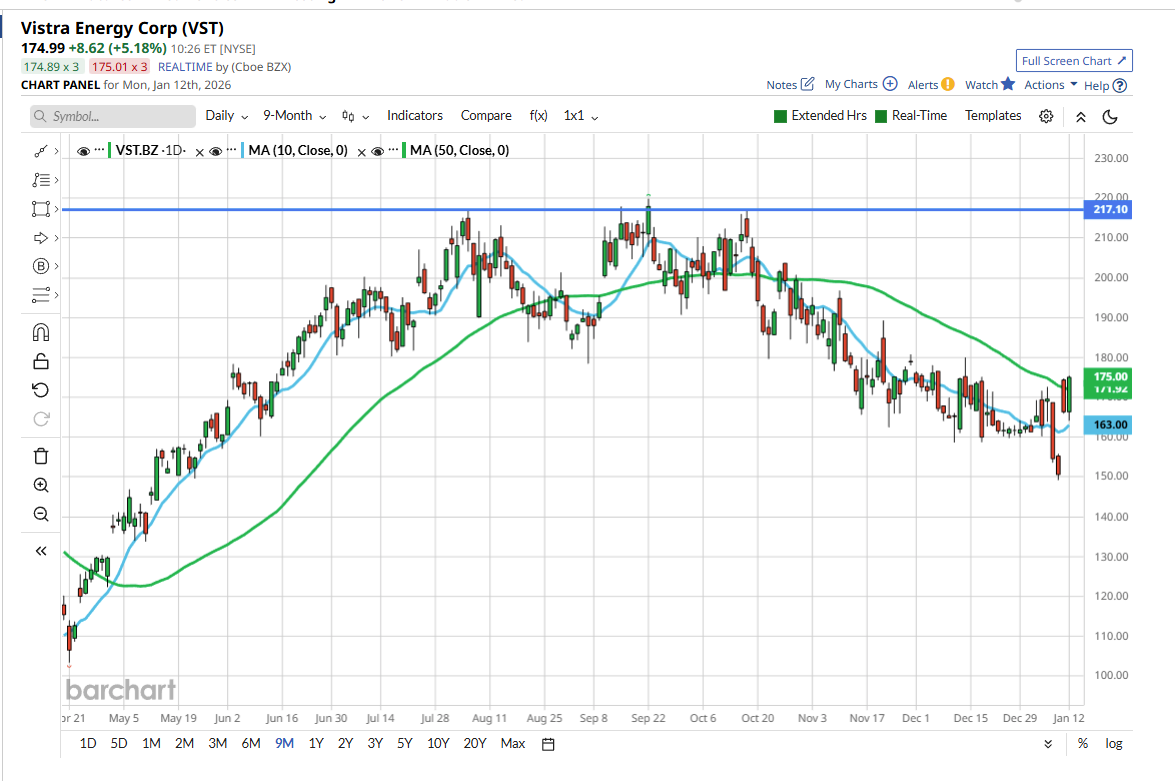This screenshot has height=781, width=1175.
Task: Click the Symbol search field
Action: pyautogui.click(x=113, y=116)
